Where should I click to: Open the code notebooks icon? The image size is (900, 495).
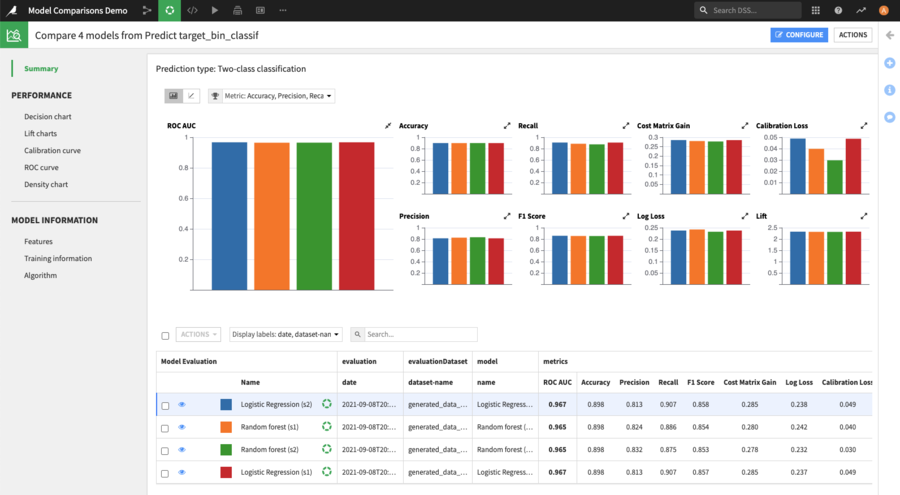click(x=192, y=10)
